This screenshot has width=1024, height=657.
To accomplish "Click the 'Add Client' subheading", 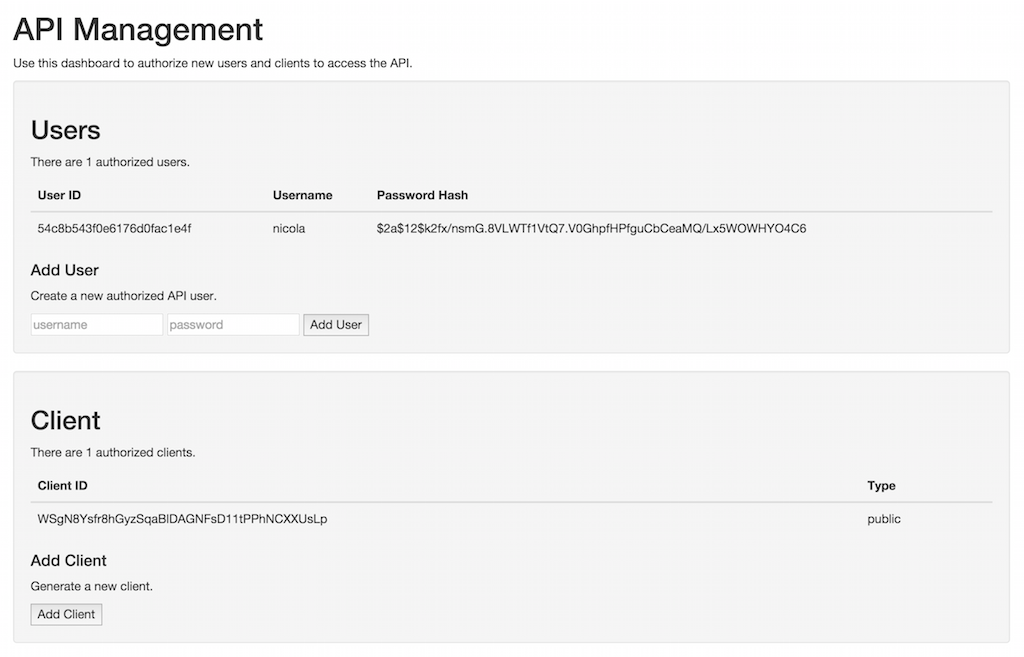I will pyautogui.click(x=69, y=561).
